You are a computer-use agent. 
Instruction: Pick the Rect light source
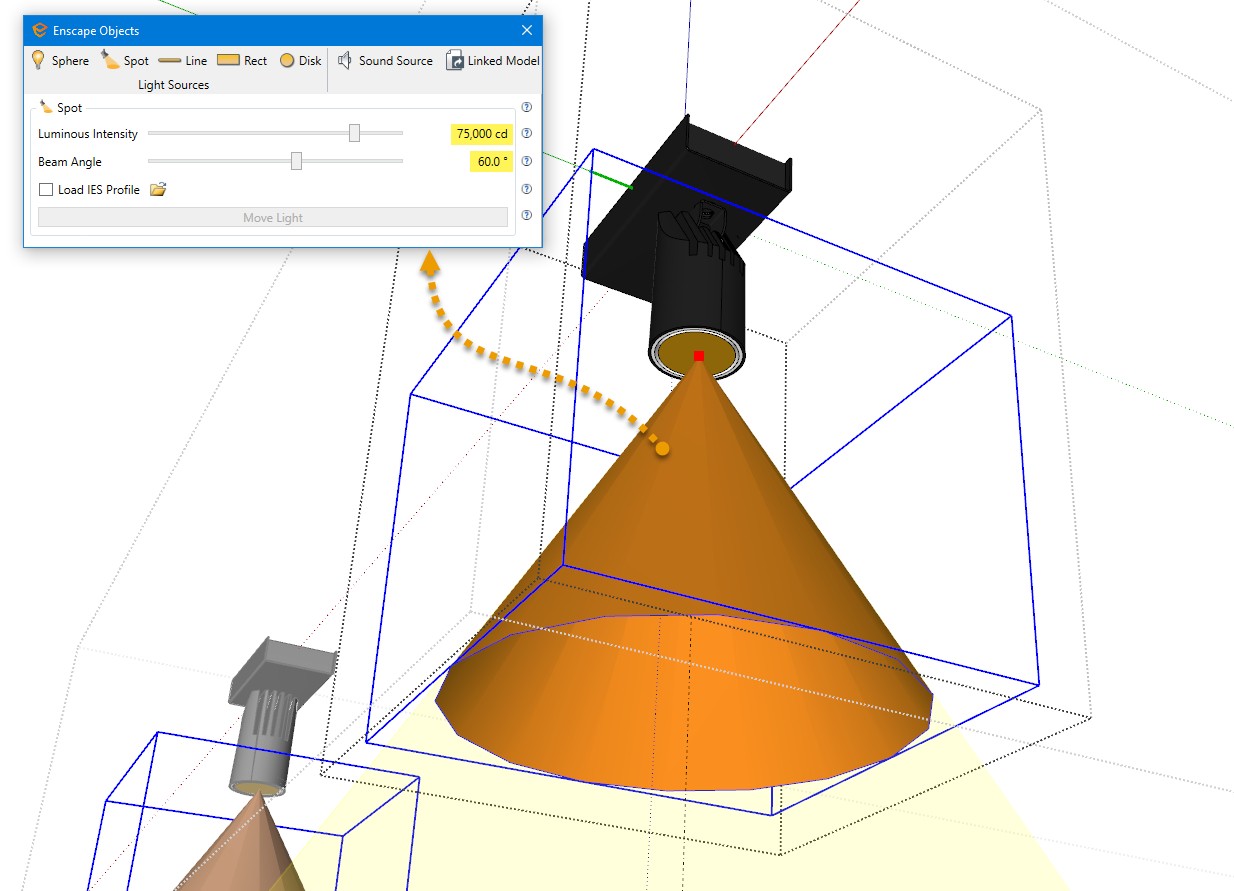242,61
